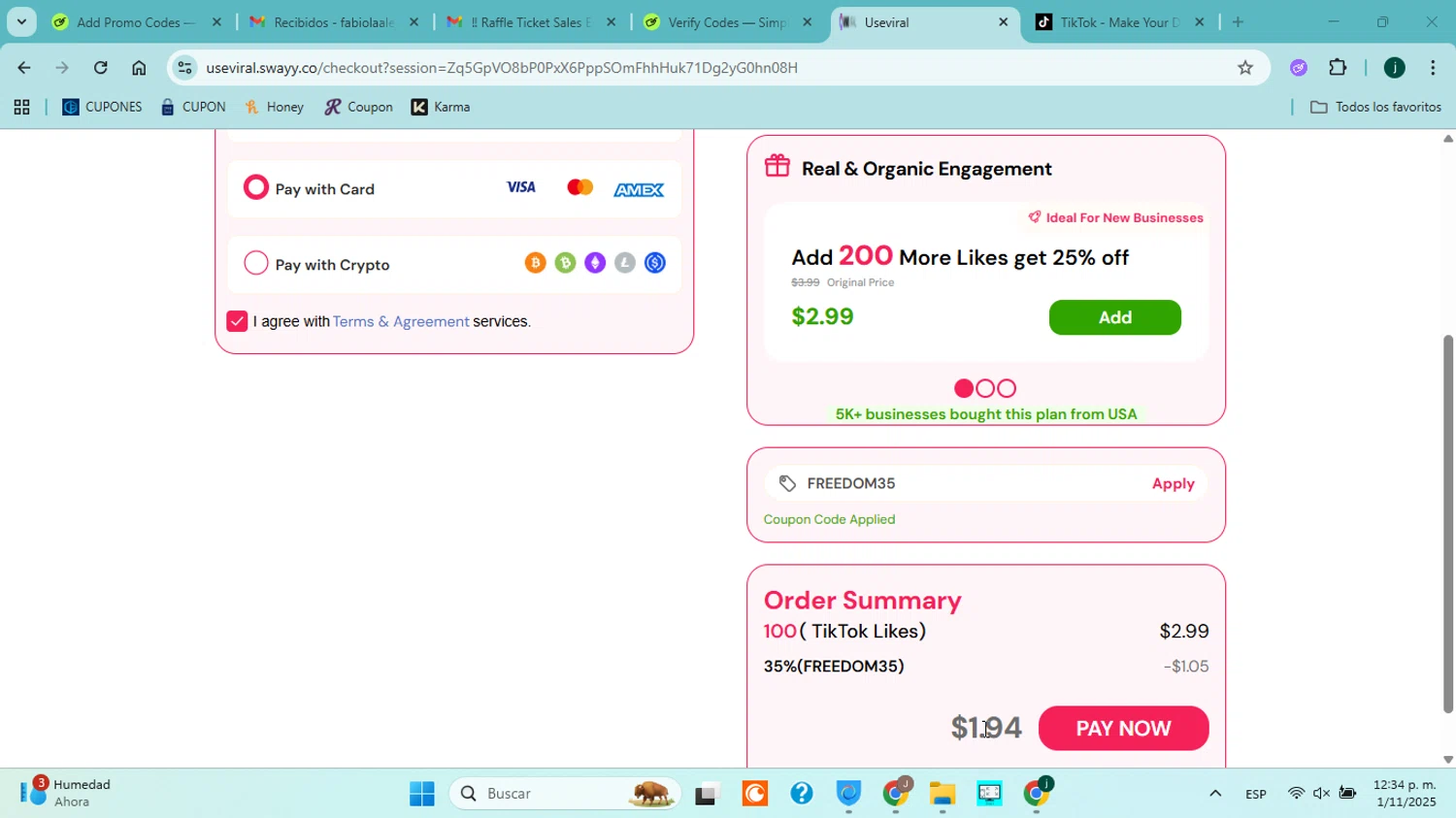
Task: Open the purple extension icon in the toolbar
Action: click(1299, 67)
